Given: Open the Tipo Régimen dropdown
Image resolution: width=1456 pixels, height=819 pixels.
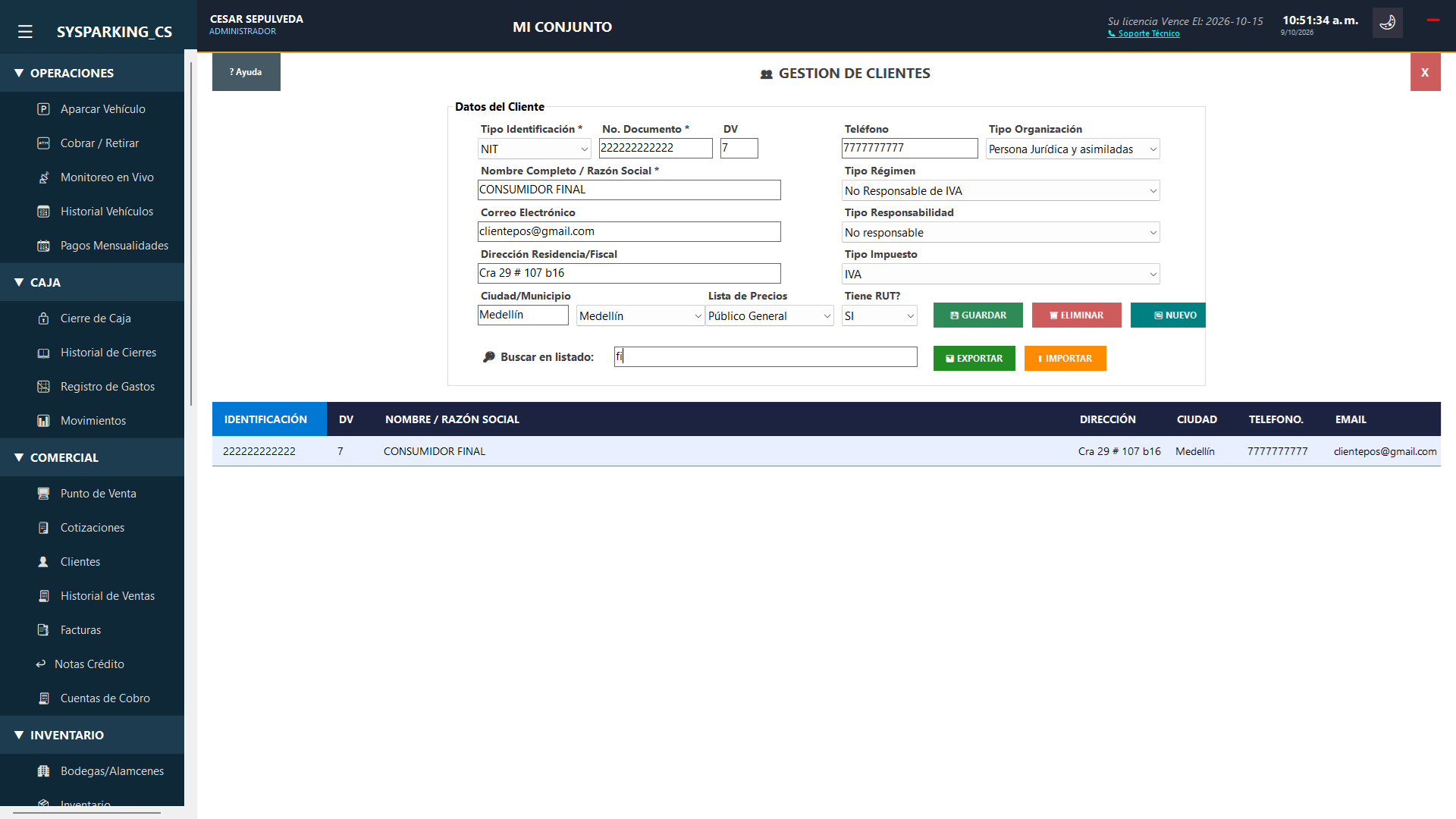Looking at the screenshot, I should point(1000,191).
